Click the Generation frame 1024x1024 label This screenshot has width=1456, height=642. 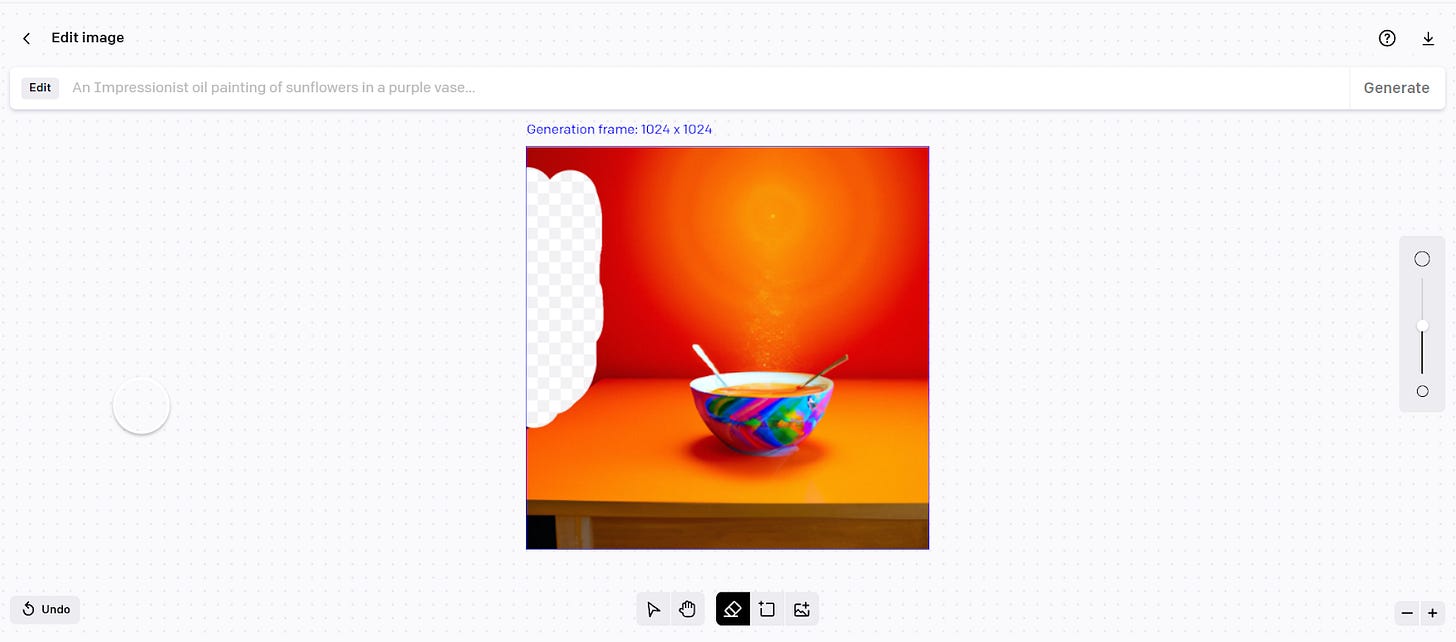coord(619,129)
